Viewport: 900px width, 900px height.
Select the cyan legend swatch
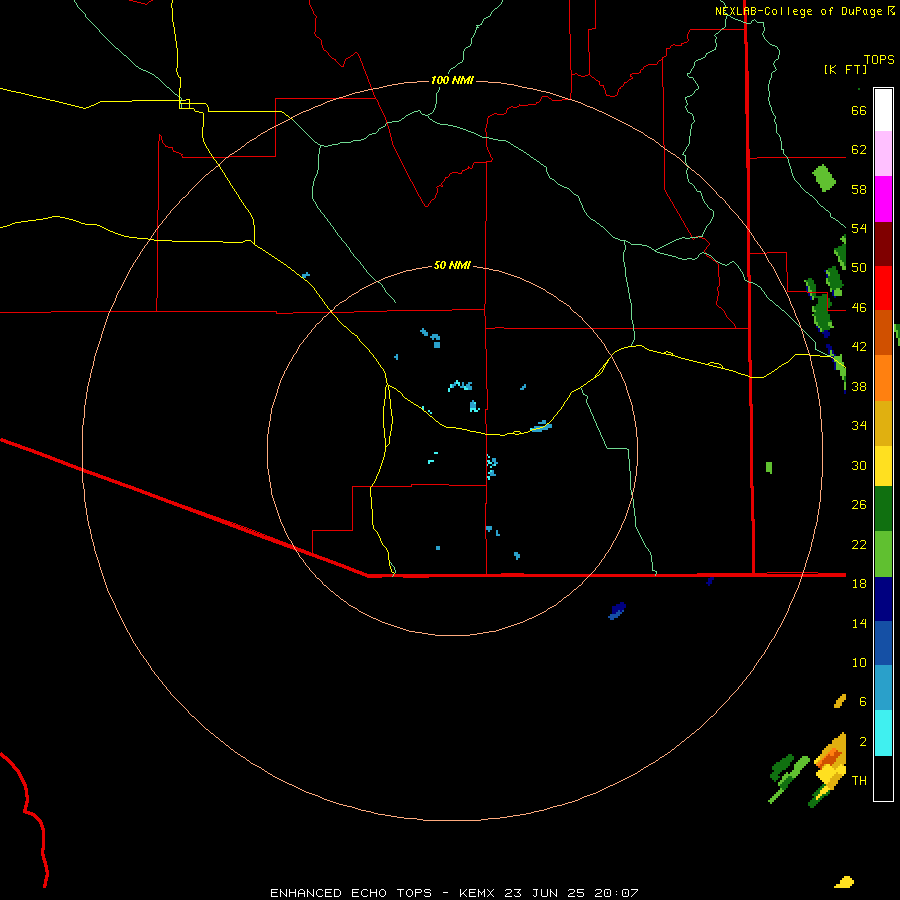883,734
